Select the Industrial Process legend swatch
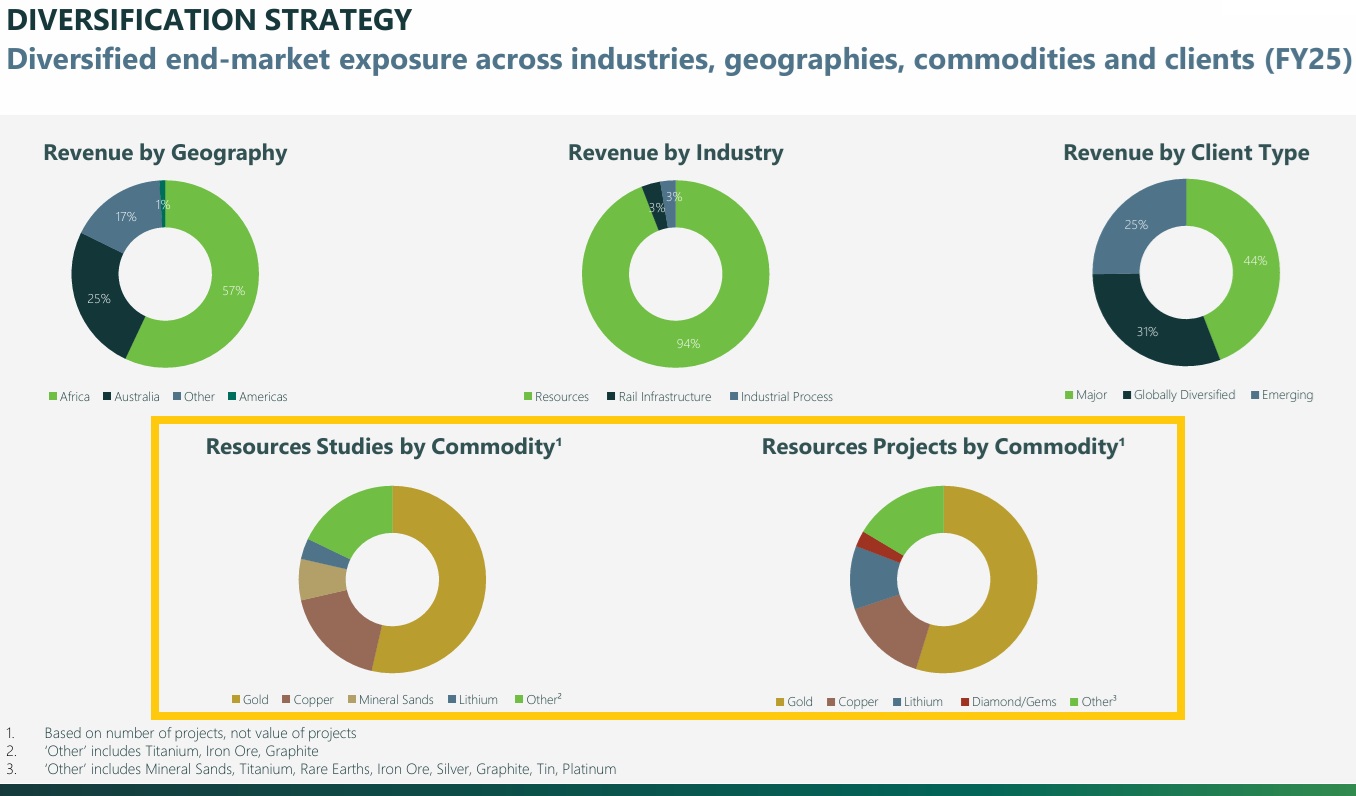Image resolution: width=1356 pixels, height=796 pixels. pos(733,397)
